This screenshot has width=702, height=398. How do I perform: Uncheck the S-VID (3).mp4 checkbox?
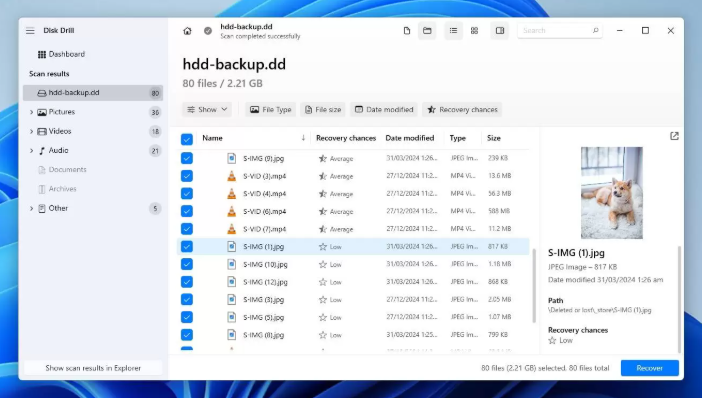(187, 176)
